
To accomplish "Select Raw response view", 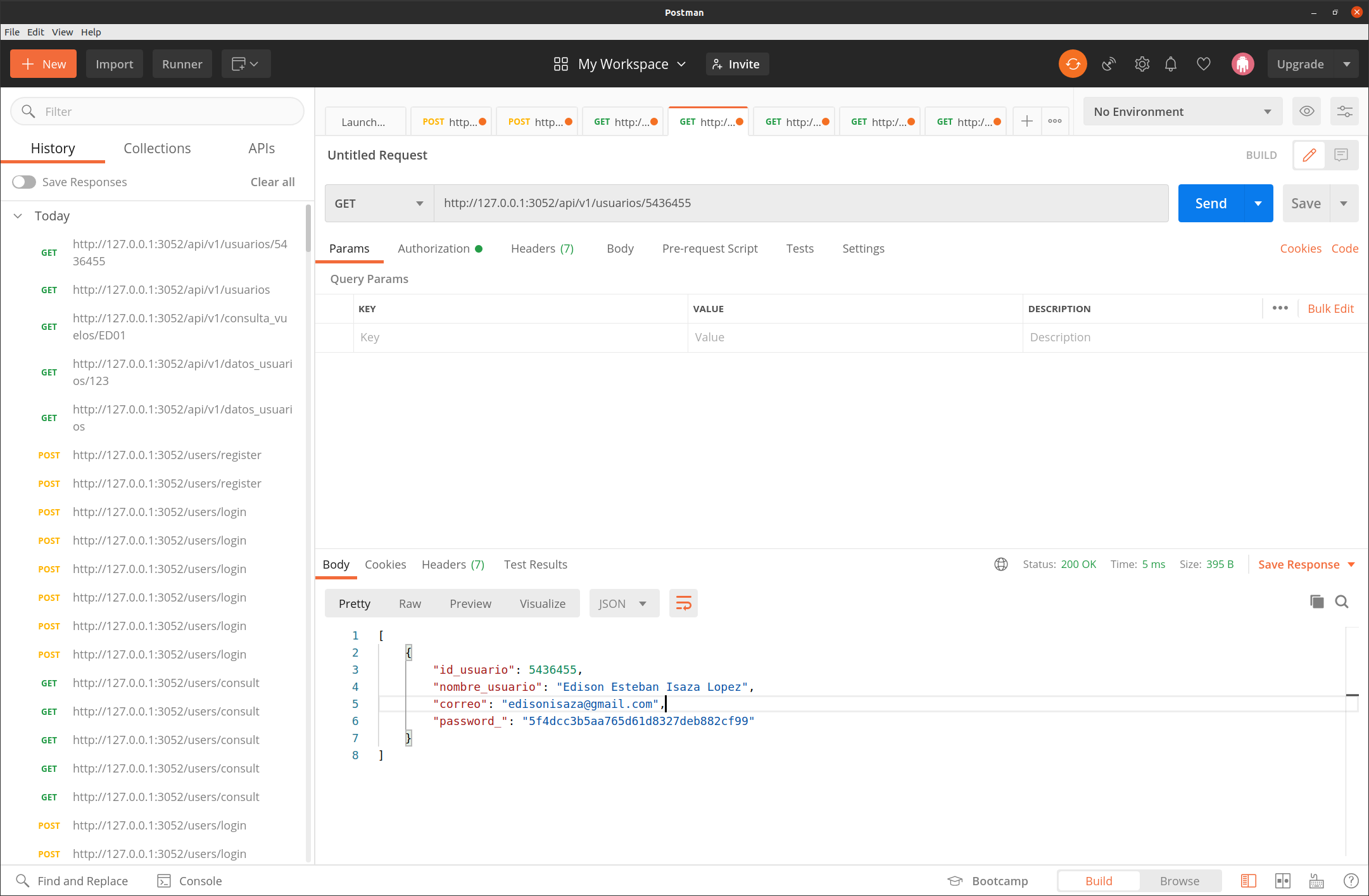I will (x=410, y=603).
